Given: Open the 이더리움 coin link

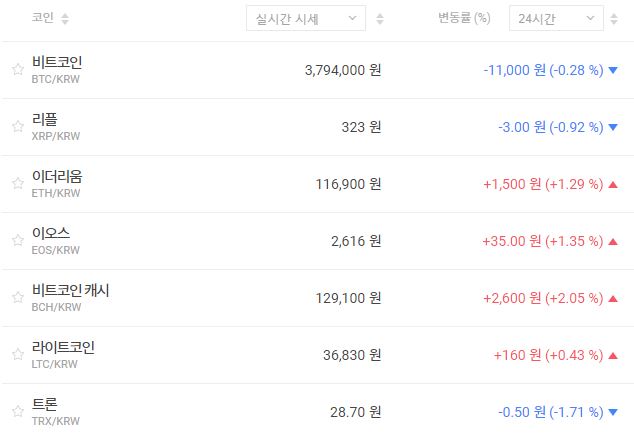Looking at the screenshot, I should 57,176.
